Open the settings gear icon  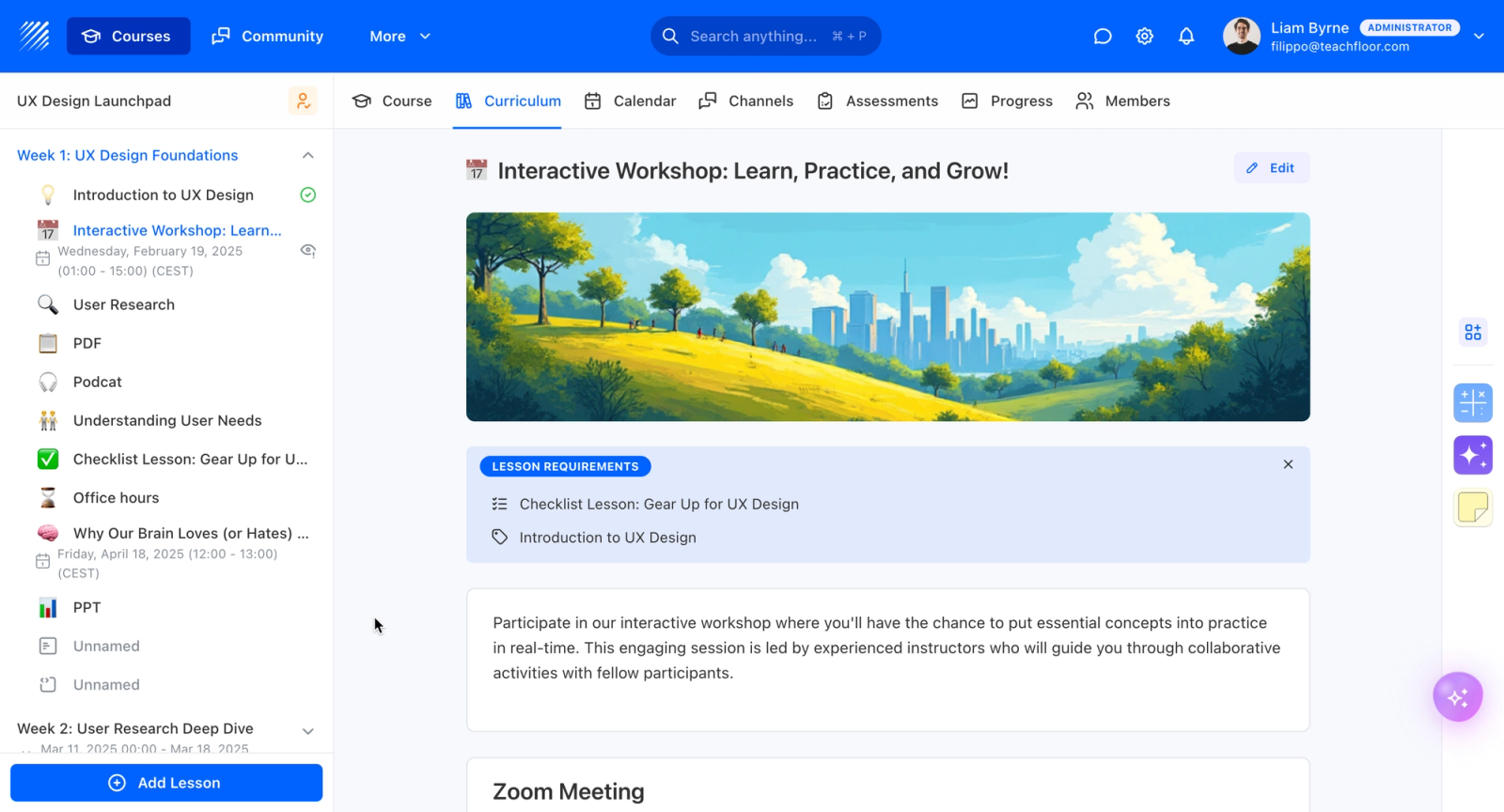click(1144, 36)
